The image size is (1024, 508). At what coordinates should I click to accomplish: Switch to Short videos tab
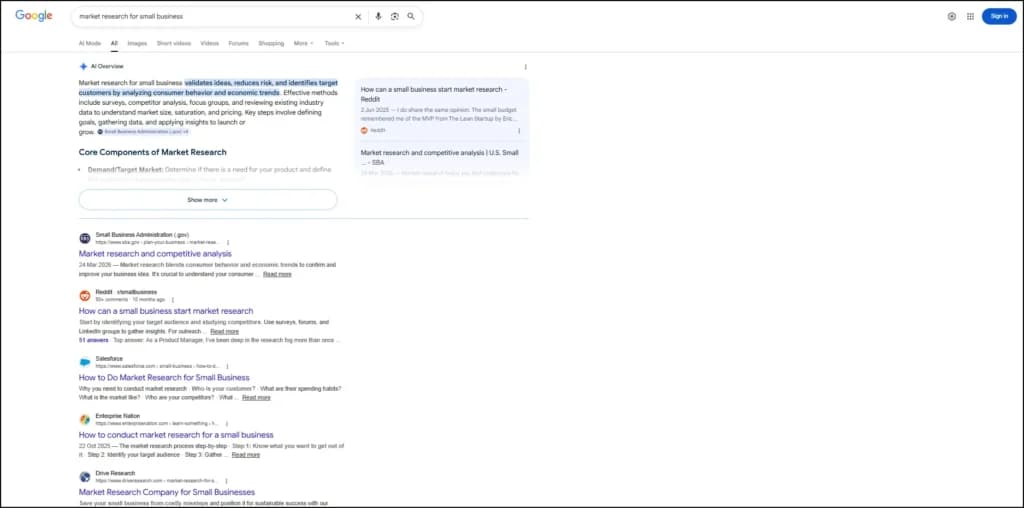tap(174, 43)
